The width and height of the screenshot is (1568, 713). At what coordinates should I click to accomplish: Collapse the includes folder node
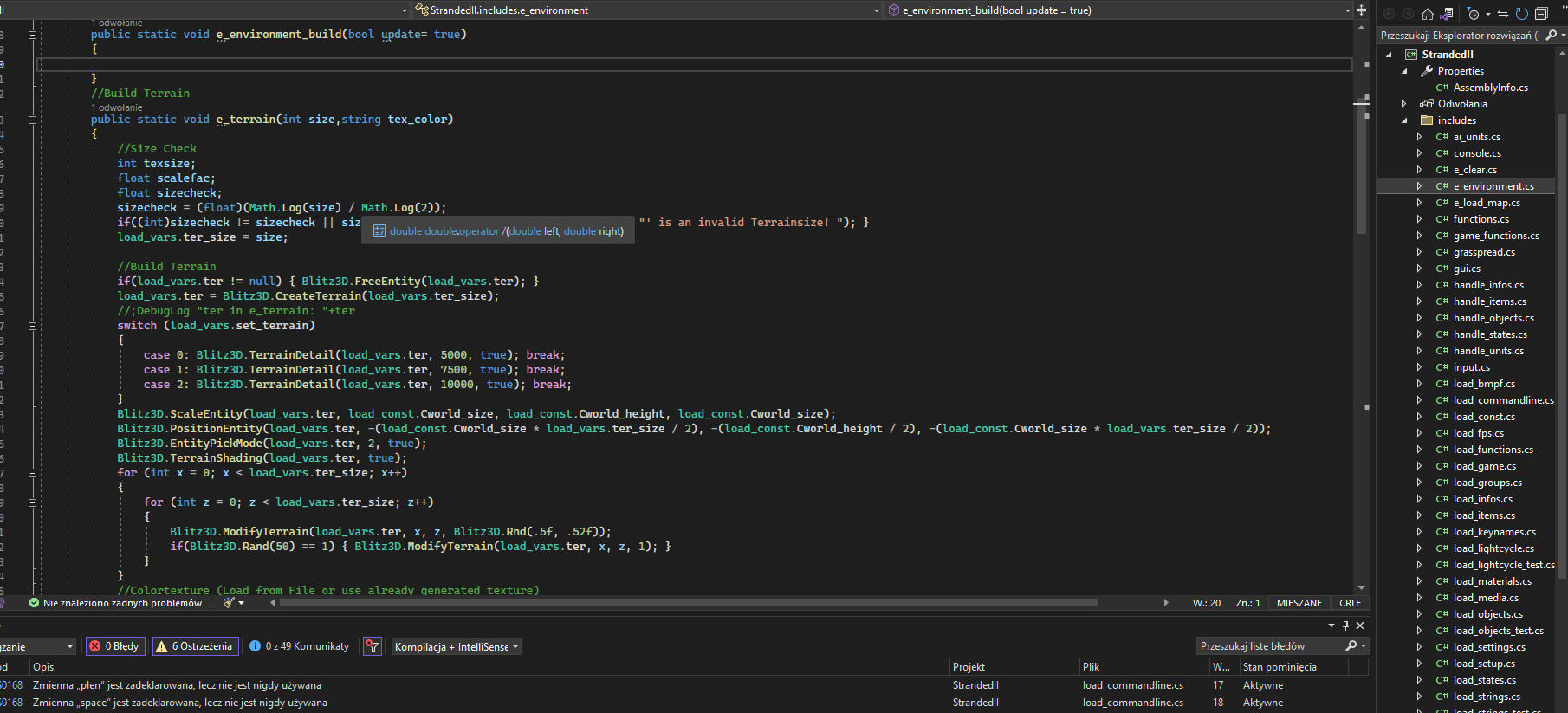[x=1404, y=120]
